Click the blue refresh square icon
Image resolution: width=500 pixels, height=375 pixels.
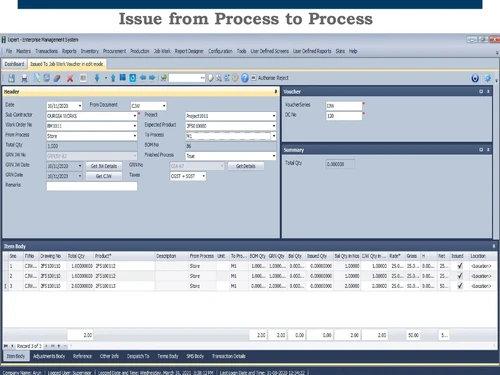coord(133,78)
